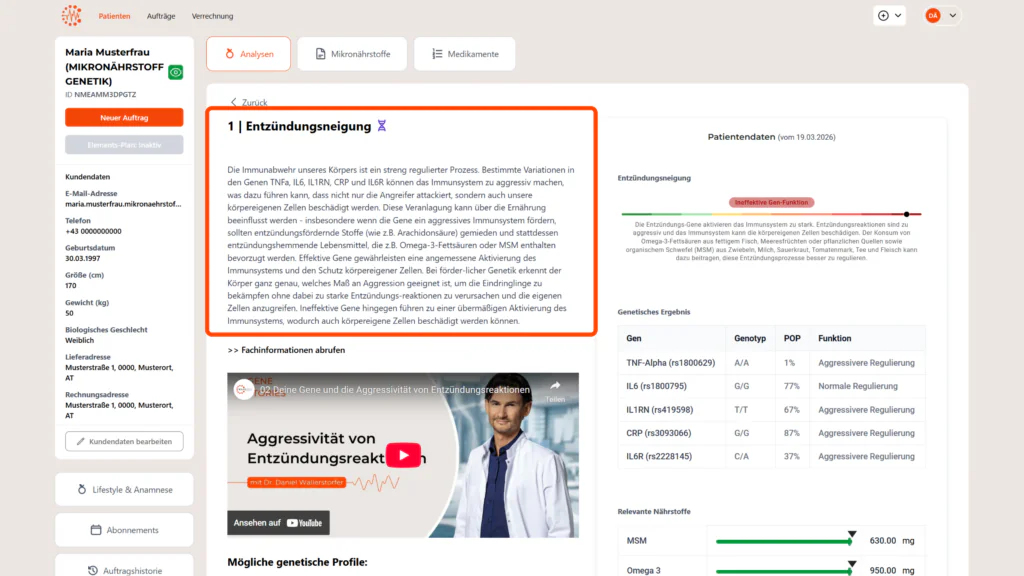Open Lifestyle & Anamnese section

[124, 490]
